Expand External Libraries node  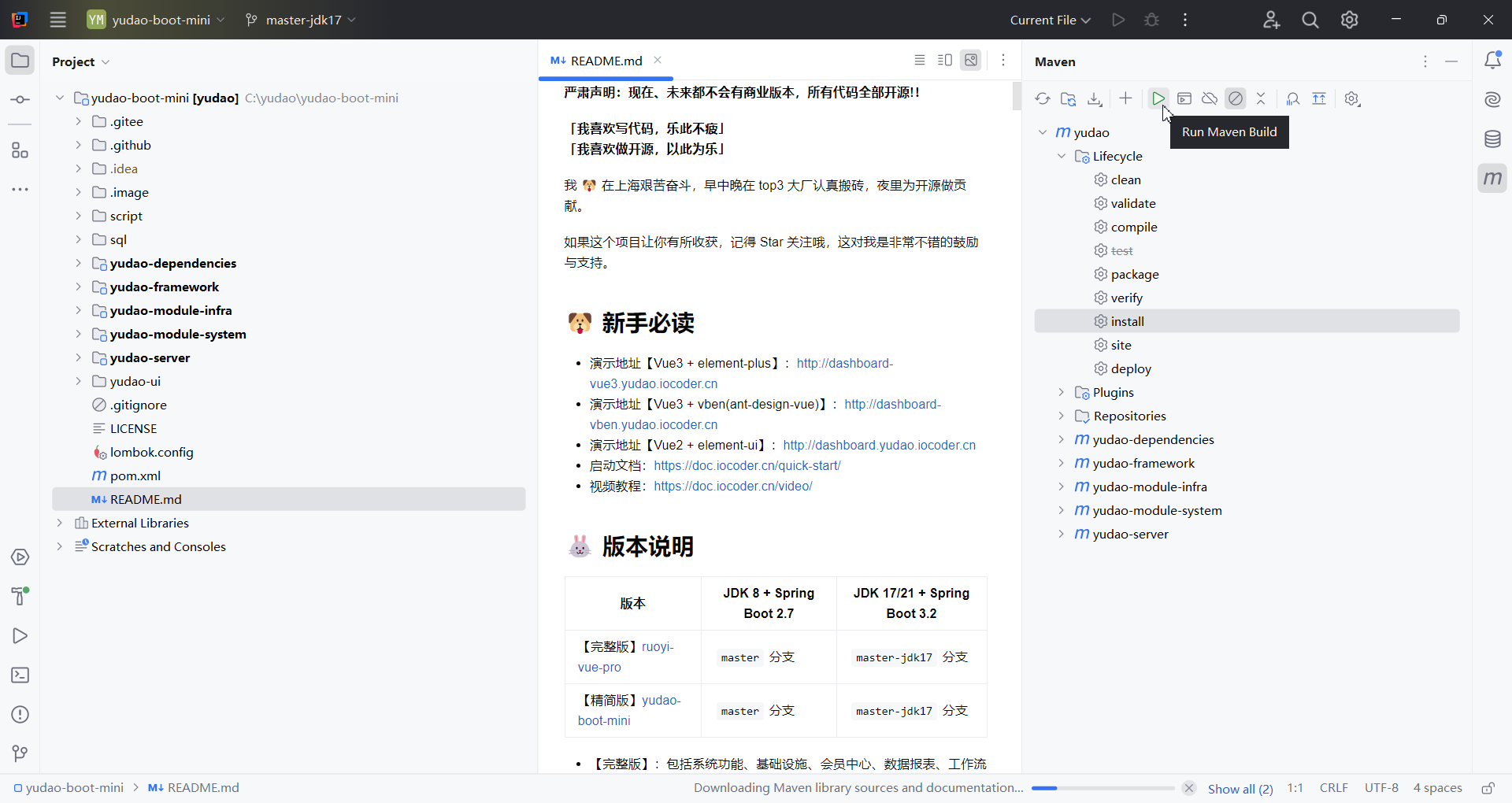[59, 523]
